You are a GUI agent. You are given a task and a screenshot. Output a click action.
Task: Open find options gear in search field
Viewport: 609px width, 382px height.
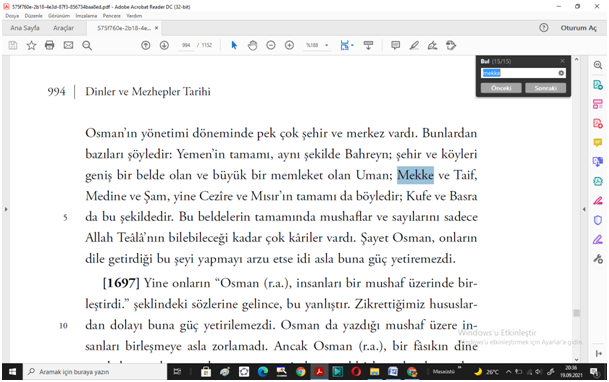coord(561,73)
